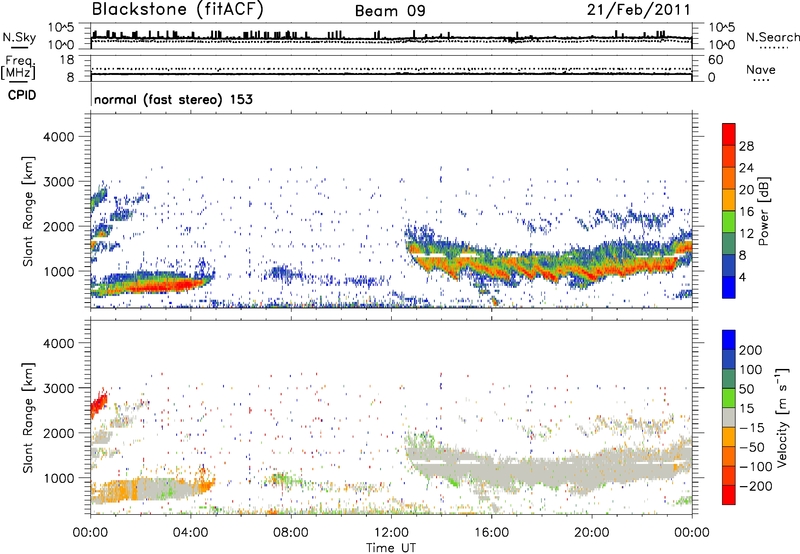800x554 pixels.
Task: Select the "N.Search" legend label
Action: tap(772, 37)
